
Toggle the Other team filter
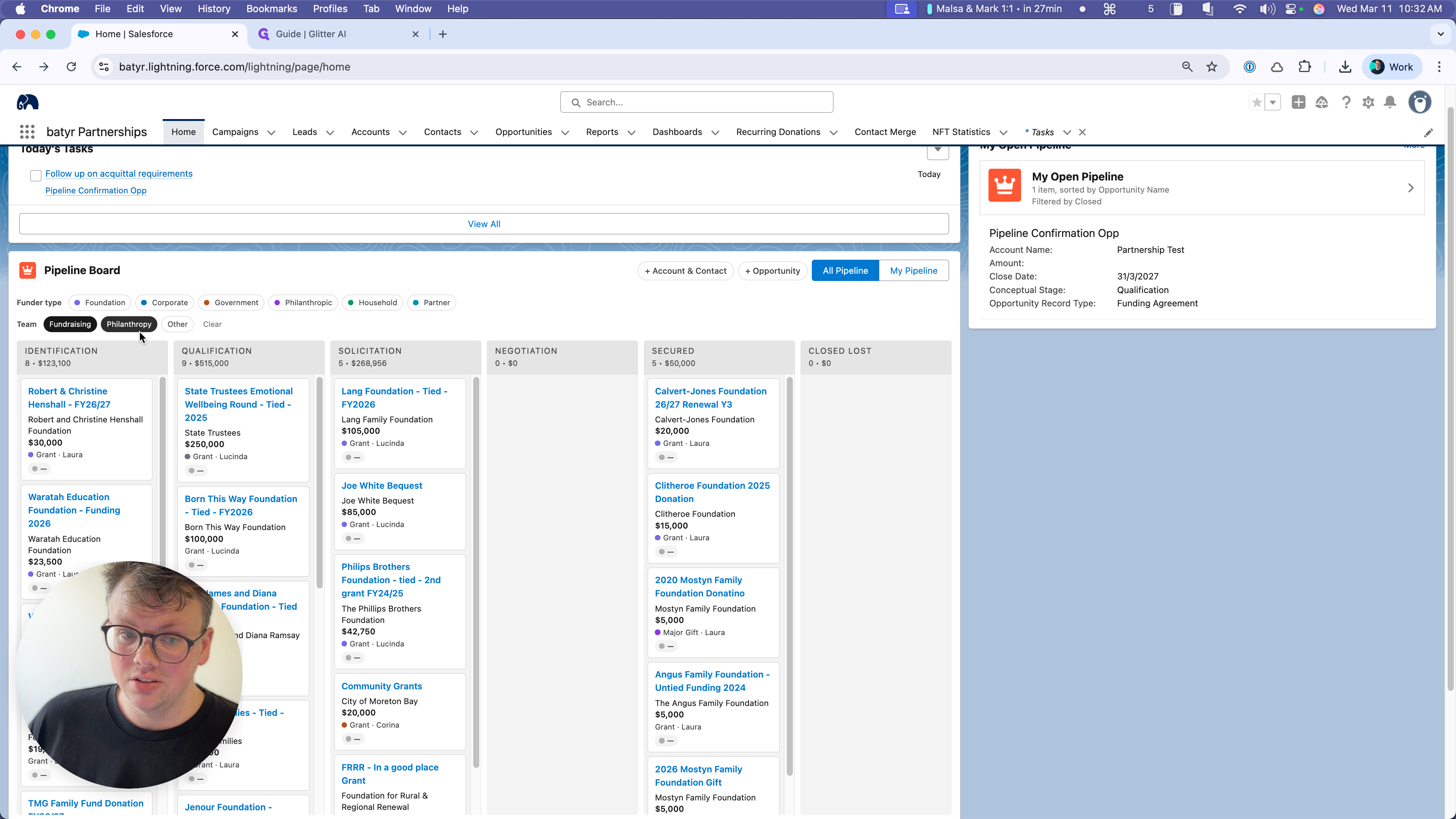pyautogui.click(x=177, y=324)
